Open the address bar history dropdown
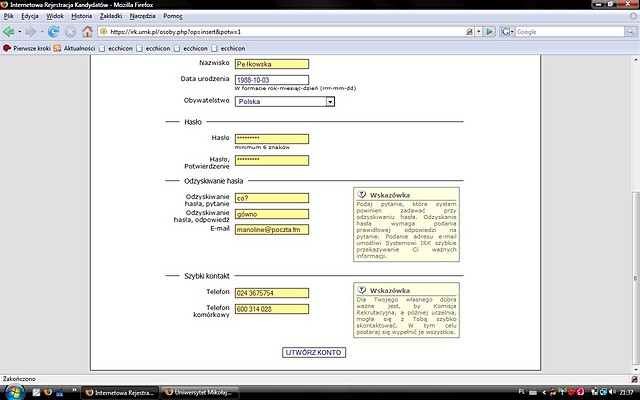 (479, 31)
